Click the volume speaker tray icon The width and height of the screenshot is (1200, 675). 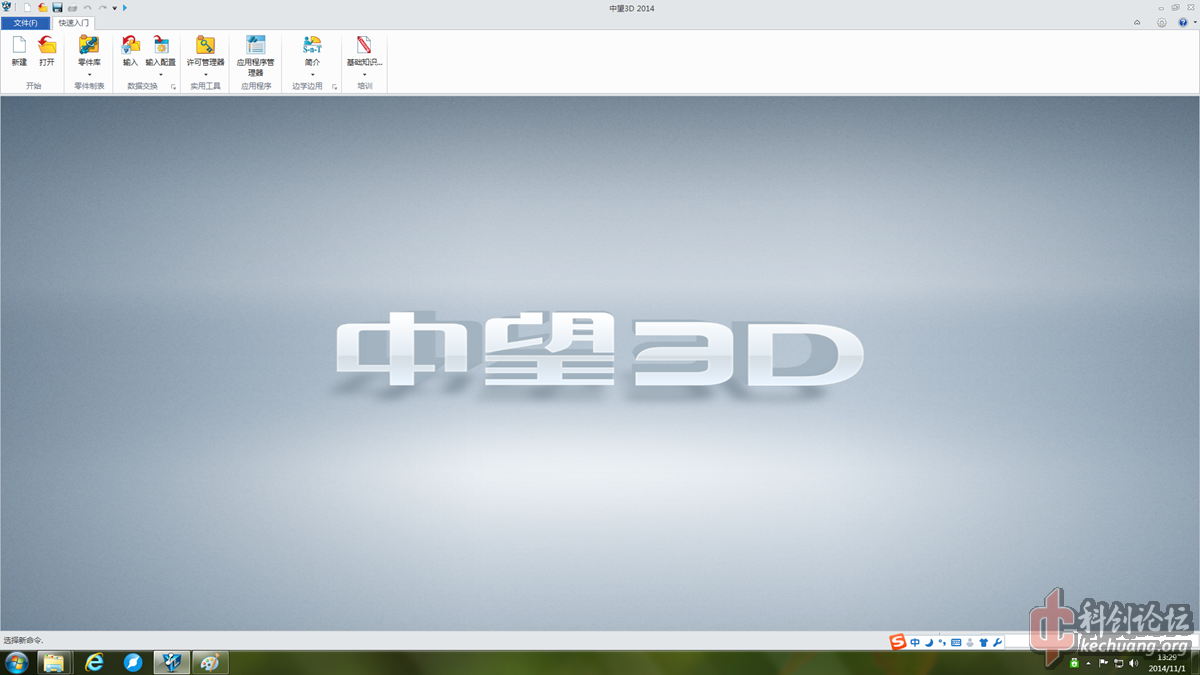click(x=1133, y=663)
